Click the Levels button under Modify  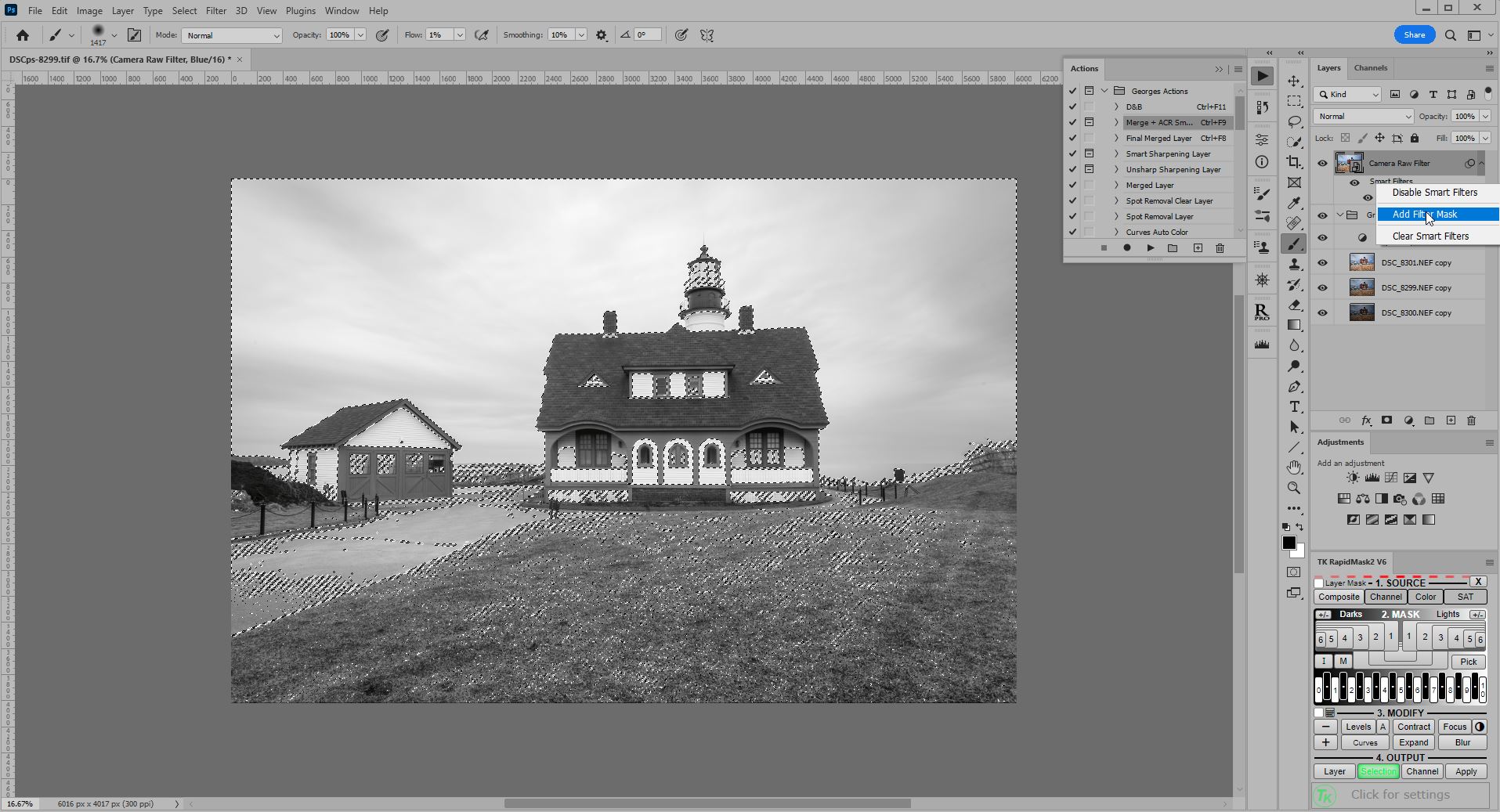(1358, 727)
